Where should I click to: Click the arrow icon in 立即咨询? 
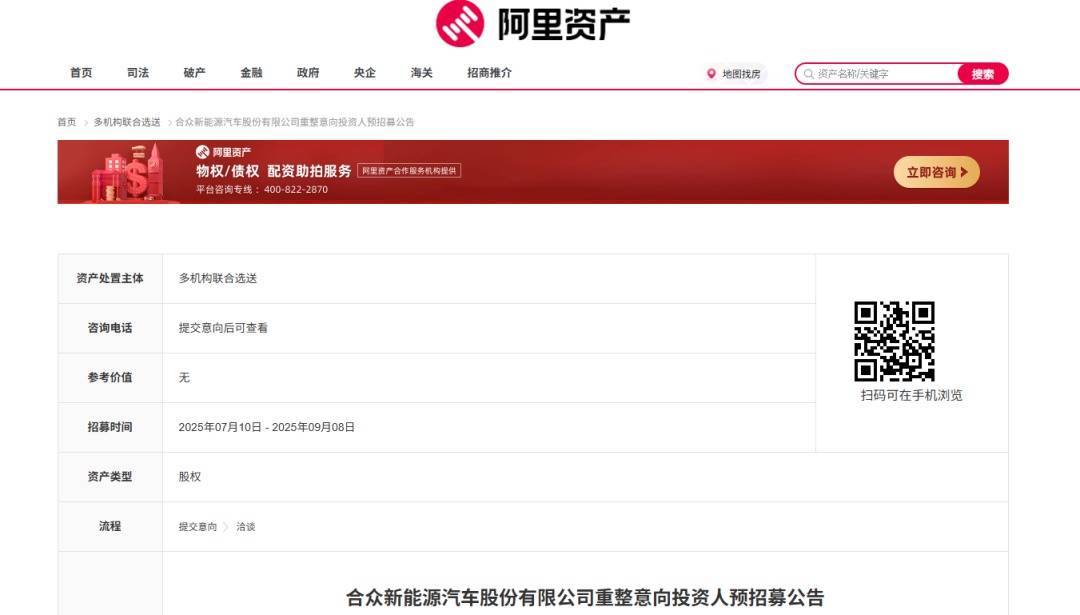click(964, 172)
